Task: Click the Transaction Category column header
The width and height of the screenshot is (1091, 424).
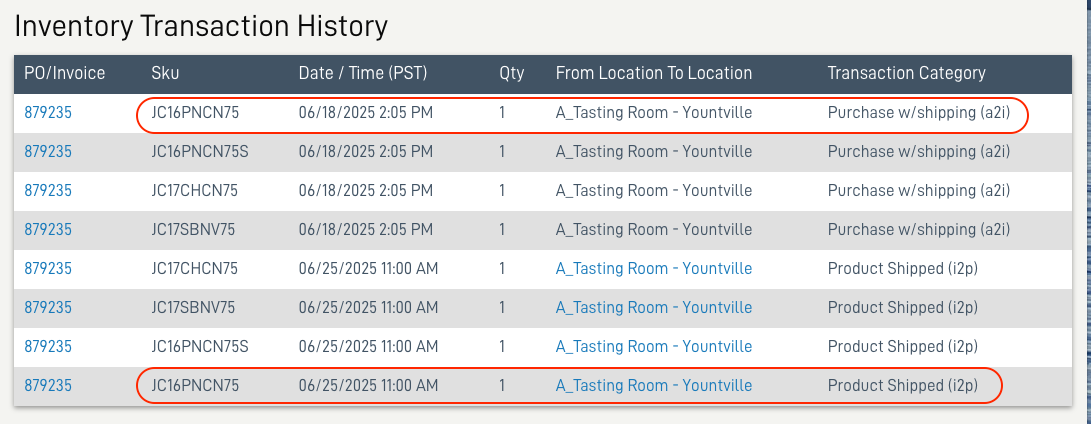Action: (x=906, y=73)
